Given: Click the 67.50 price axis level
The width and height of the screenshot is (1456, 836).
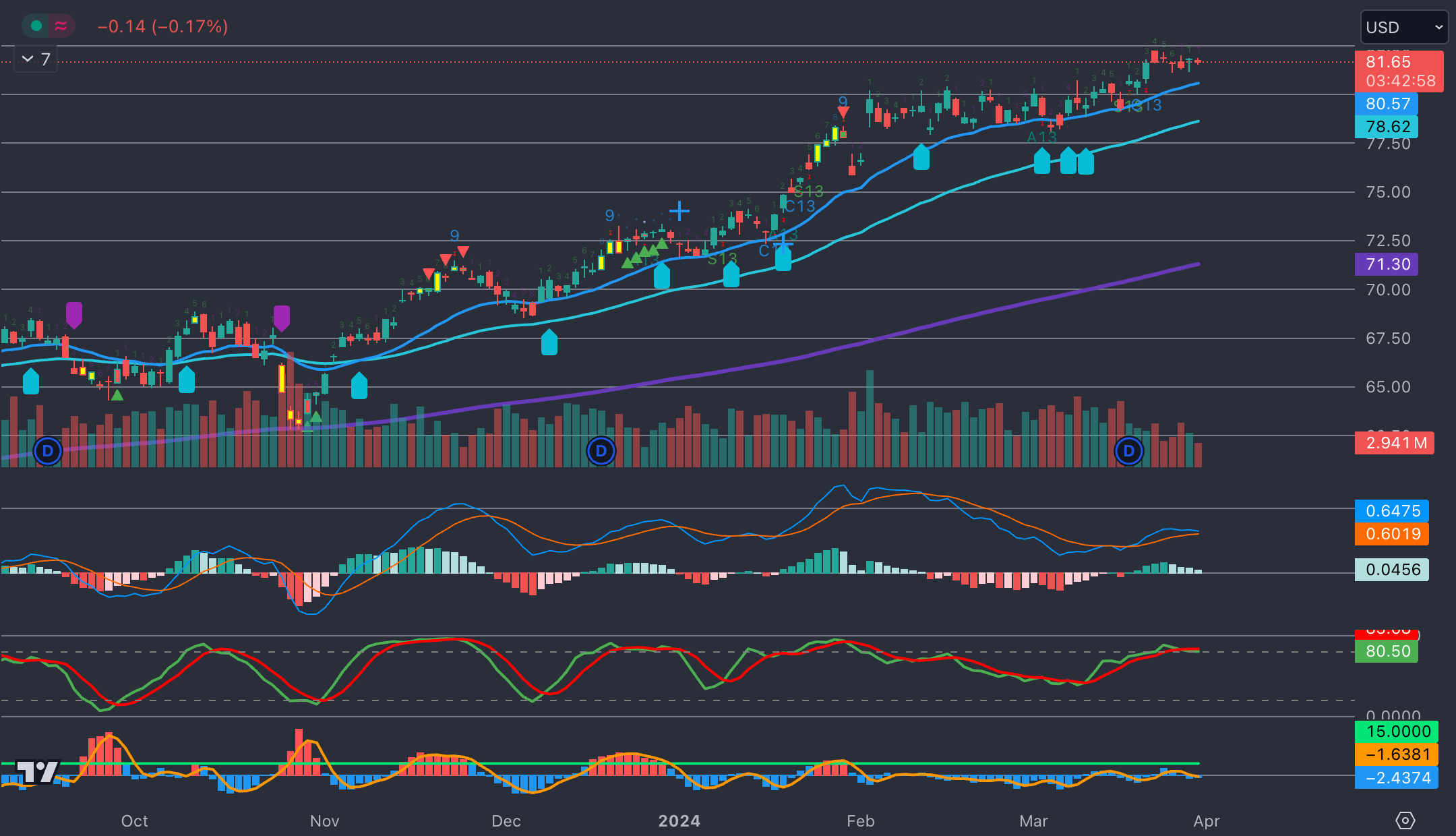Looking at the screenshot, I should [1388, 338].
